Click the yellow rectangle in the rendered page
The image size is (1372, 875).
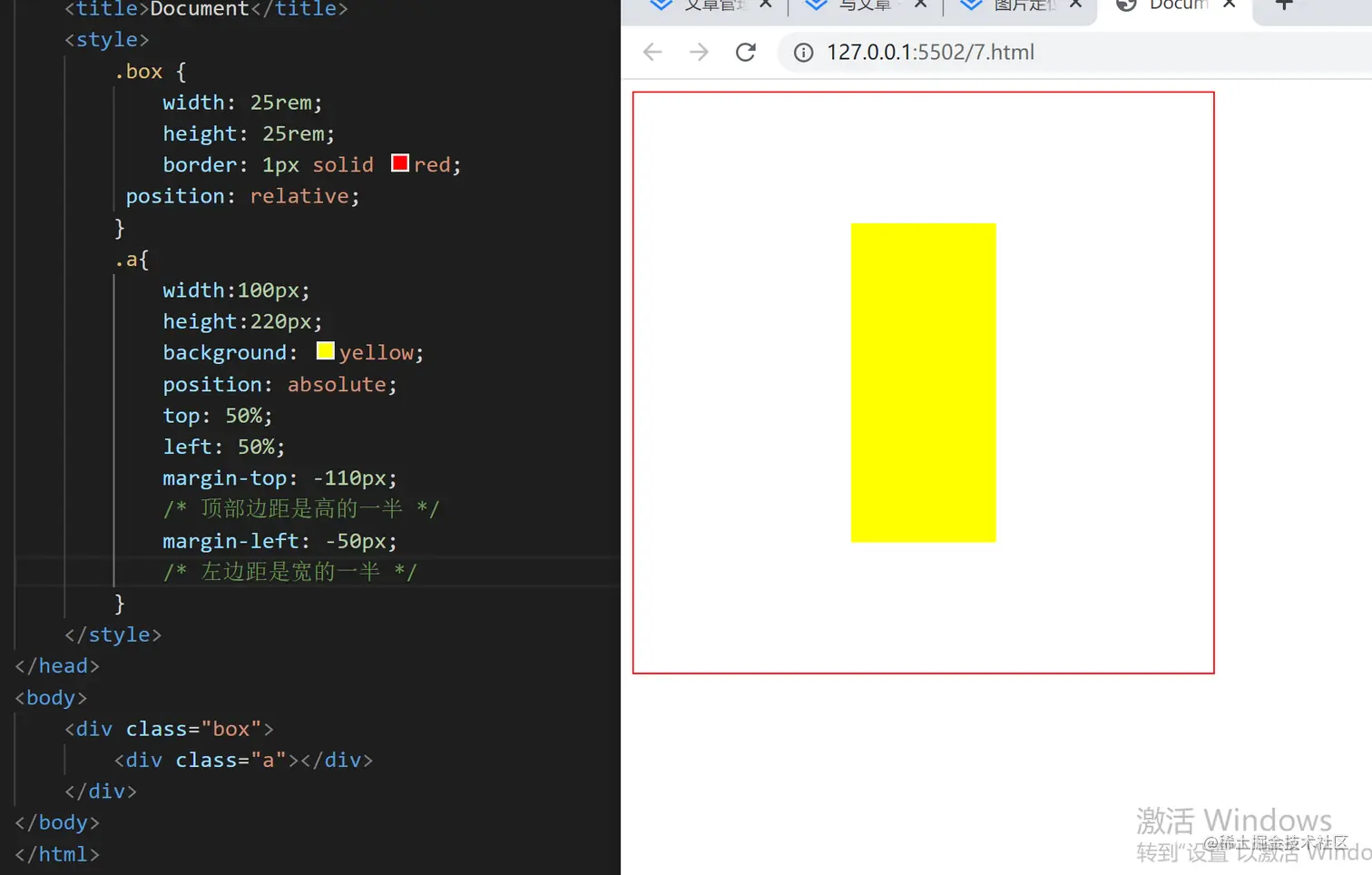[x=923, y=381]
